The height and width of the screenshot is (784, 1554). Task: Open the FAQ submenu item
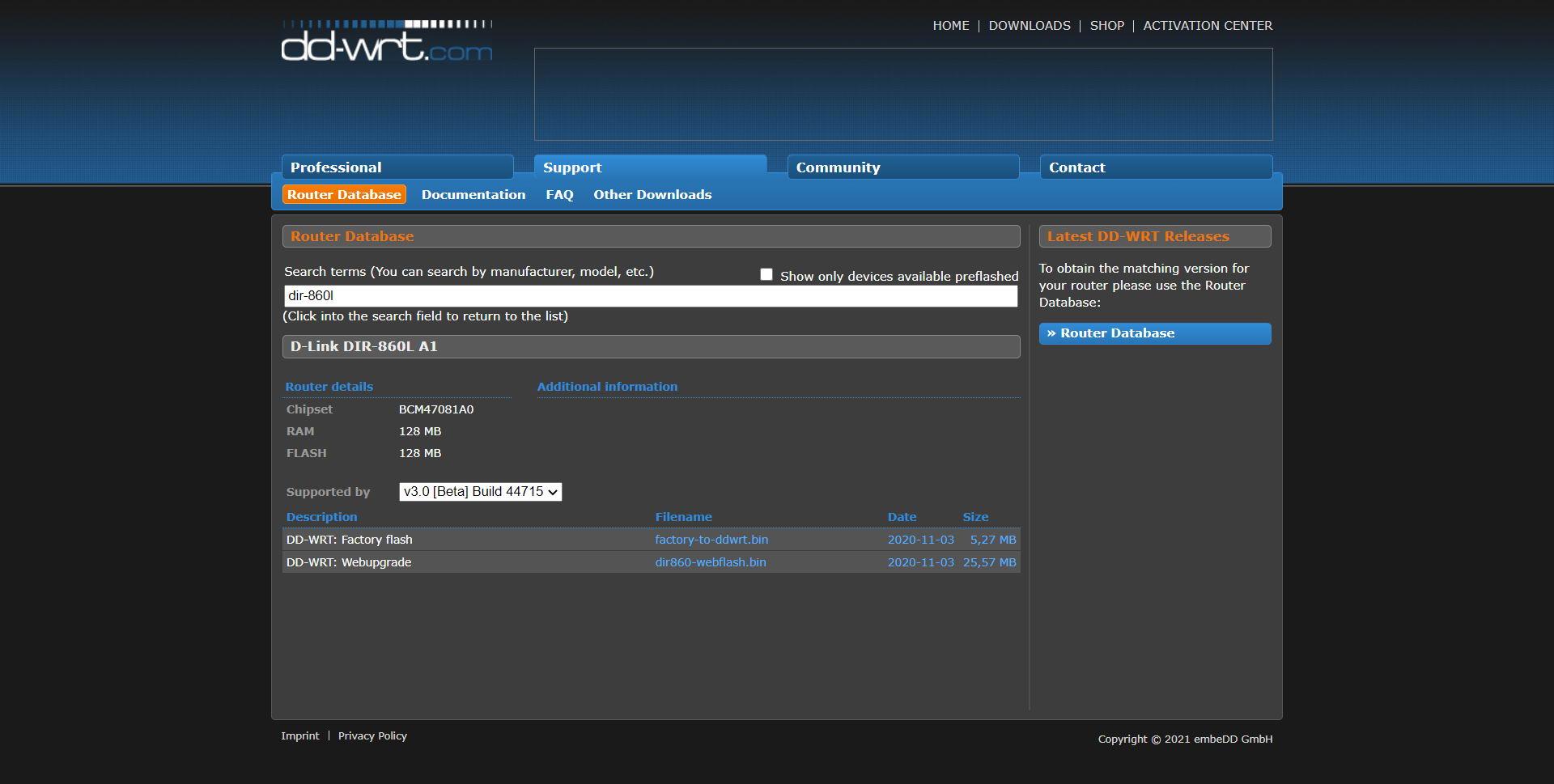pos(559,195)
